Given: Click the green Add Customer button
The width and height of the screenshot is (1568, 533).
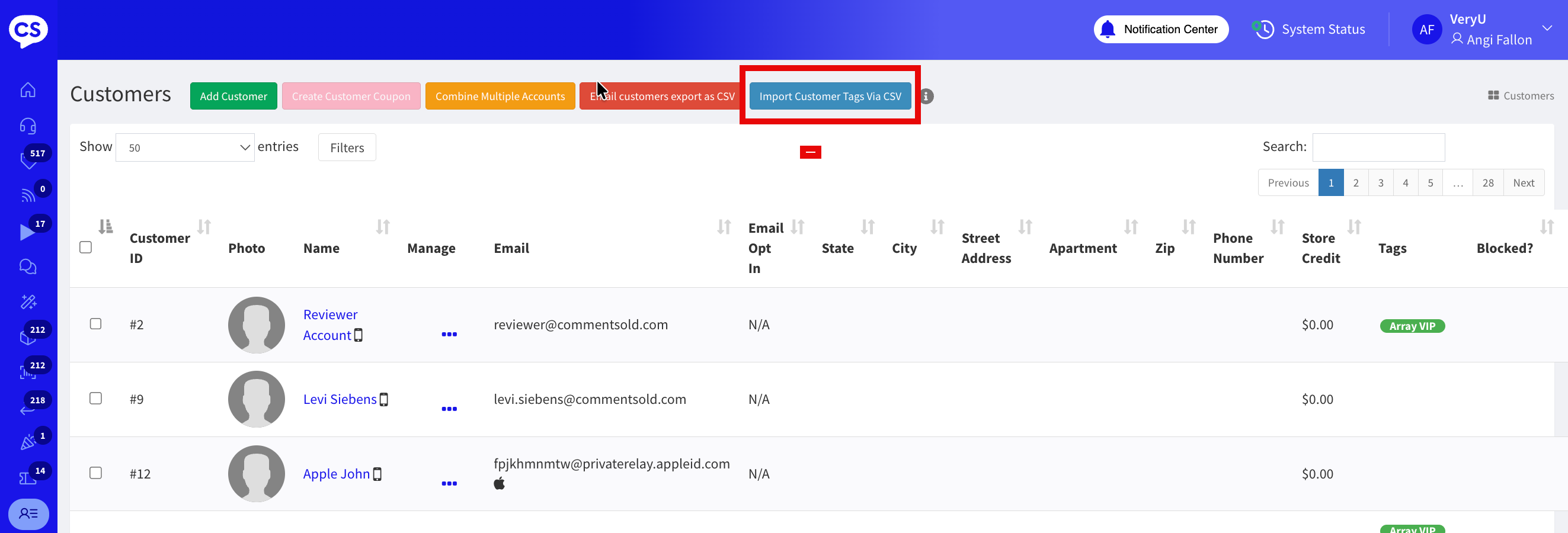Looking at the screenshot, I should click(233, 96).
